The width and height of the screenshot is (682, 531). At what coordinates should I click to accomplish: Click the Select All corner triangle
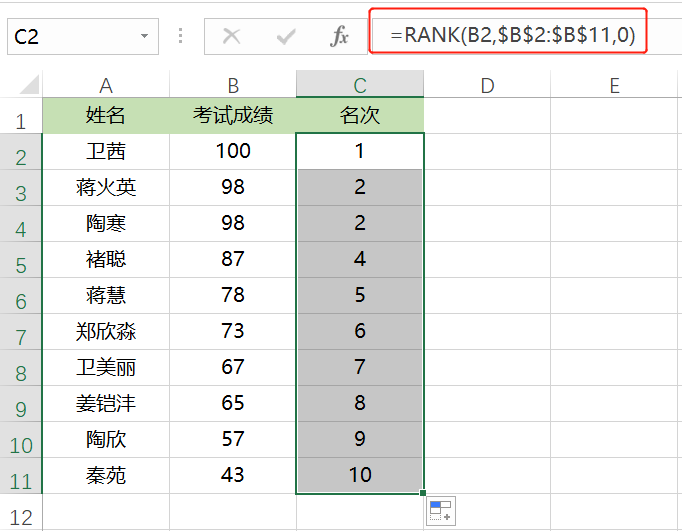pos(29,84)
